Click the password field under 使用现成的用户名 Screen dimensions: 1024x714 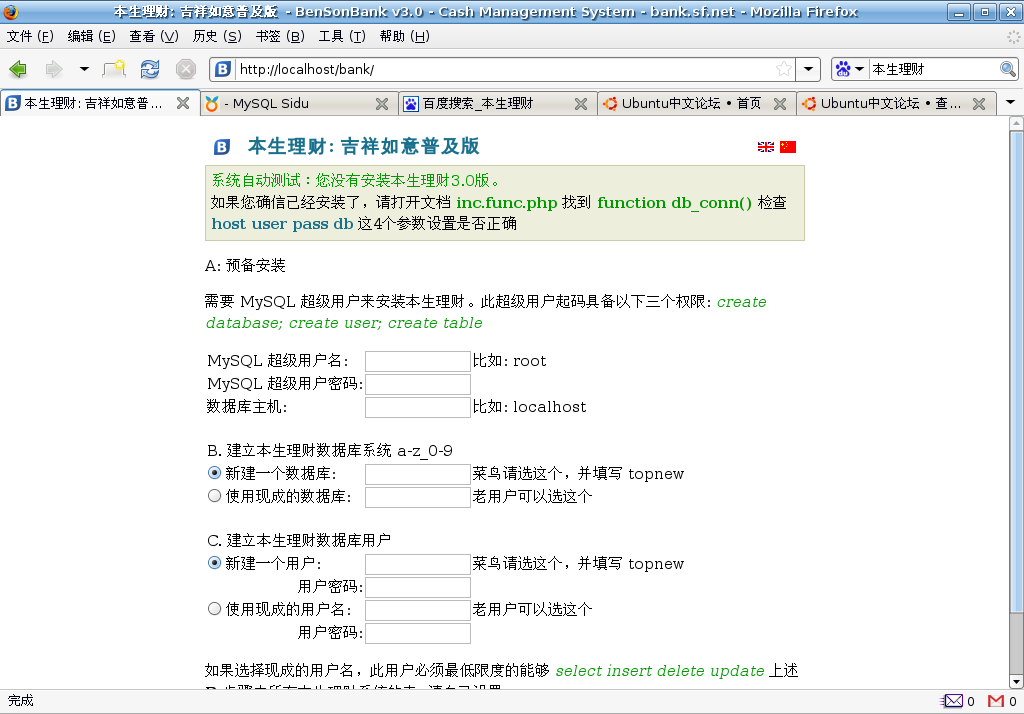[418, 633]
